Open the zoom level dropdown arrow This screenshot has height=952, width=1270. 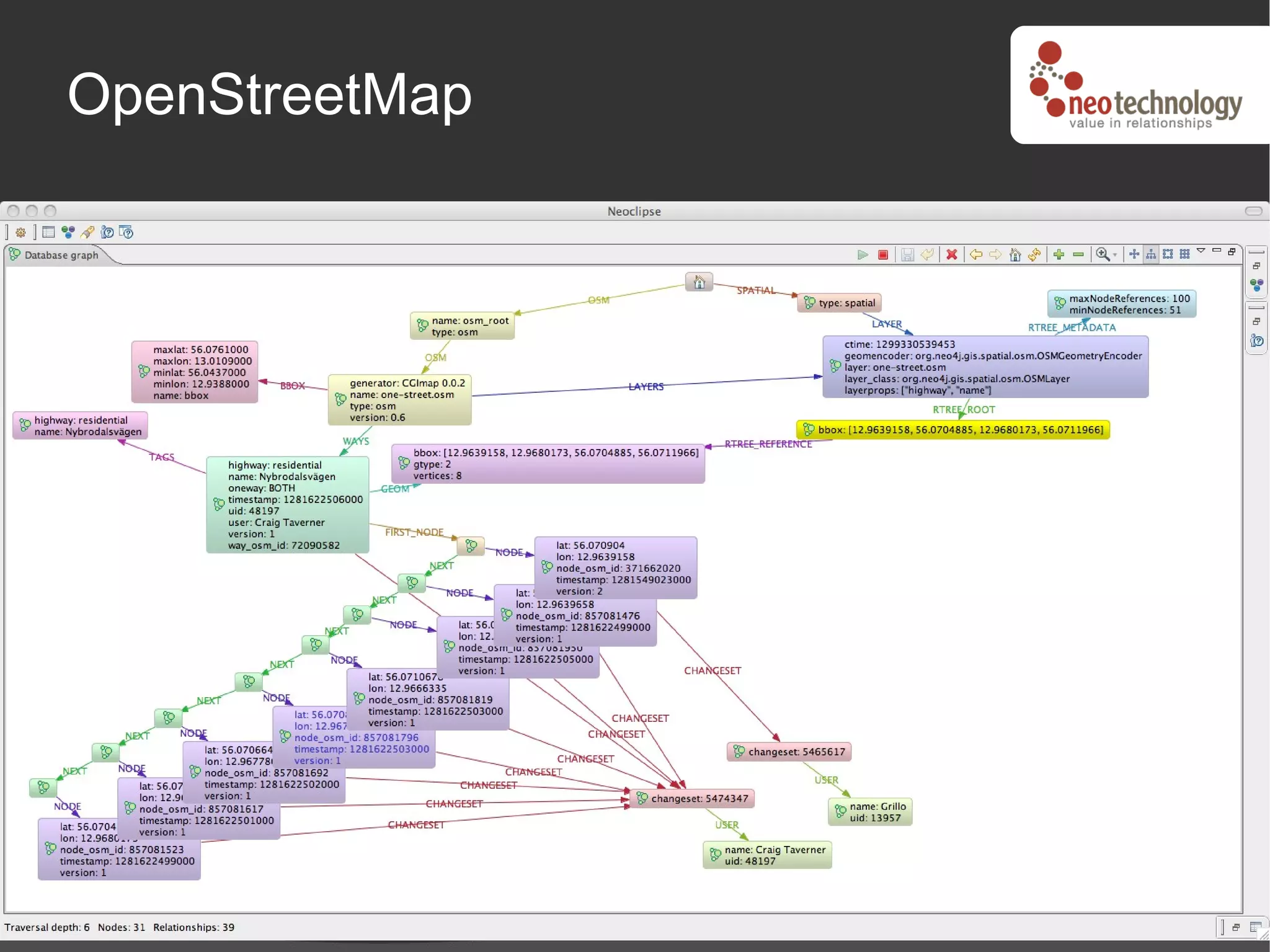[1115, 255]
